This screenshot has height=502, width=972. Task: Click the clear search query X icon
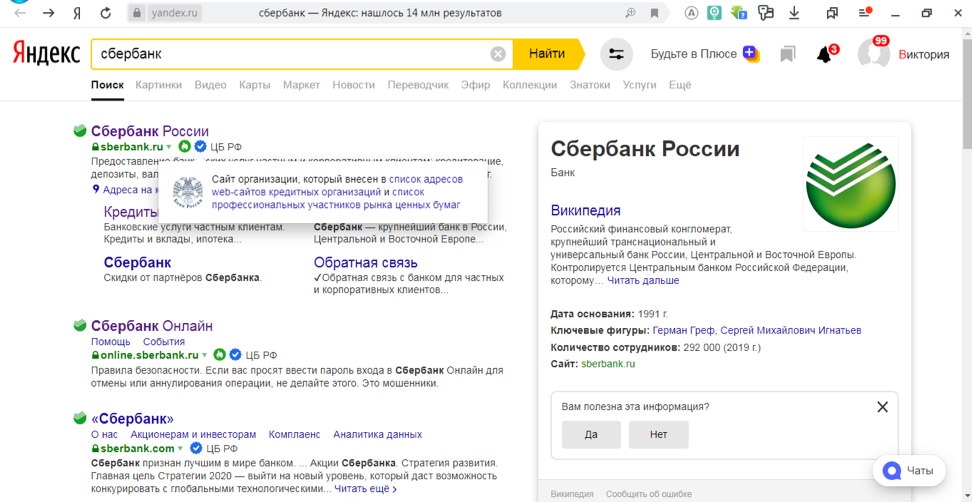(498, 54)
